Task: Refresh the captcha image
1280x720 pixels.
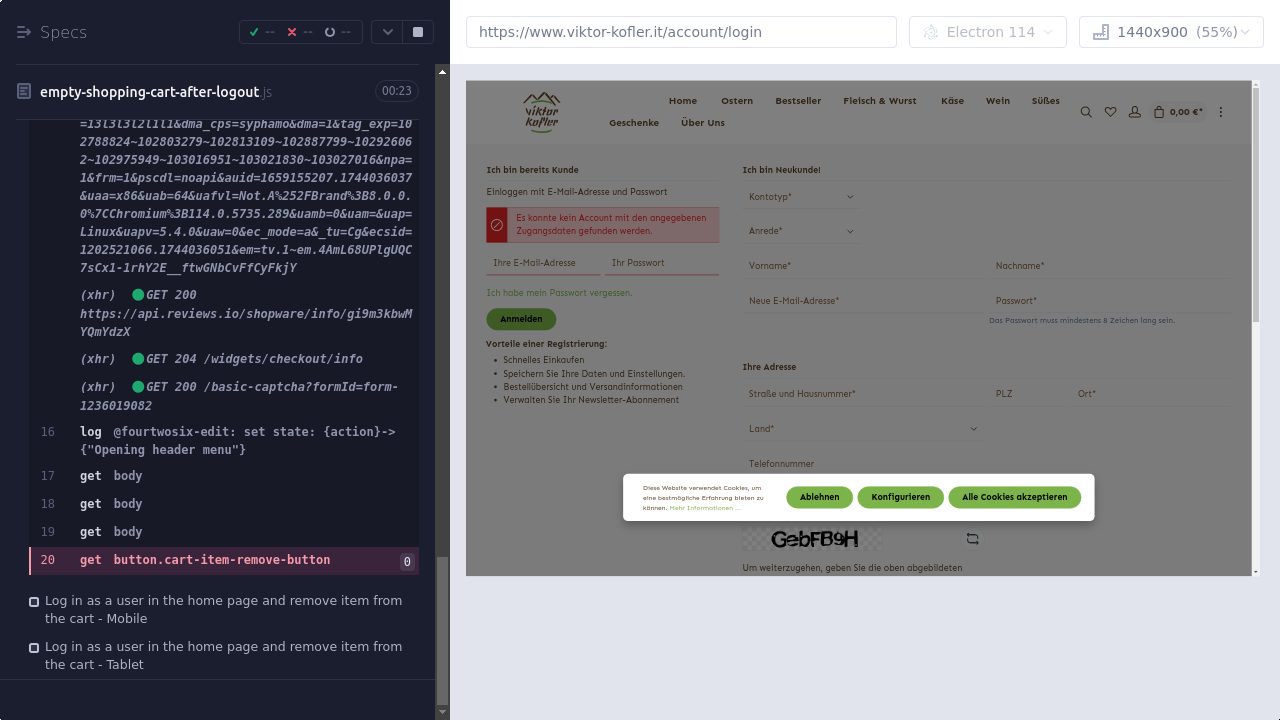Action: click(x=972, y=539)
